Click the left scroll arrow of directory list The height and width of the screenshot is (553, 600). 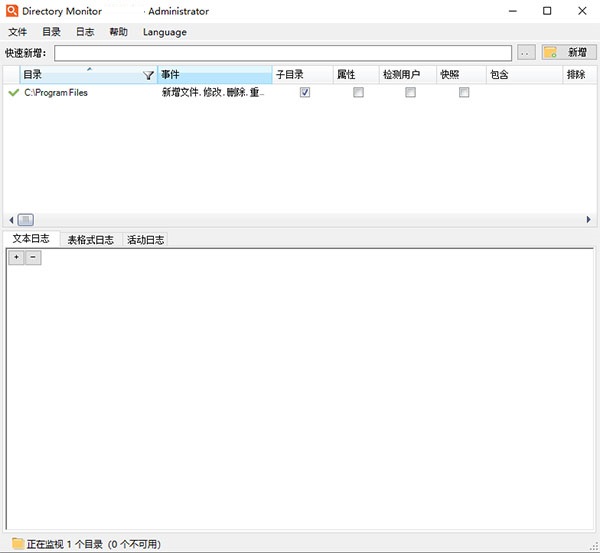(x=11, y=220)
